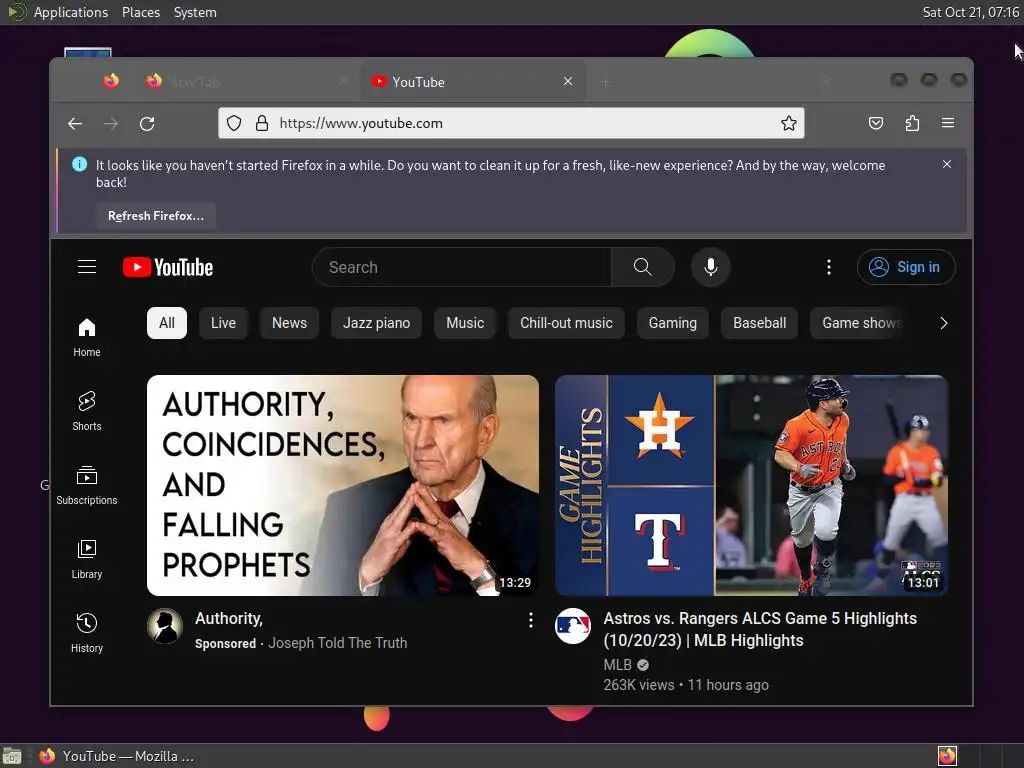Image resolution: width=1024 pixels, height=768 pixels.
Task: Open the Places menu
Action: click(140, 12)
